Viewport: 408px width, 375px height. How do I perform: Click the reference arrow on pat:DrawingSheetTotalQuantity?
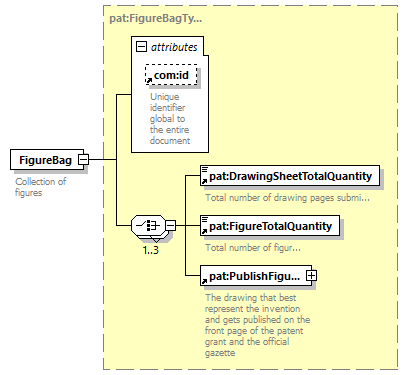pyautogui.click(x=204, y=181)
